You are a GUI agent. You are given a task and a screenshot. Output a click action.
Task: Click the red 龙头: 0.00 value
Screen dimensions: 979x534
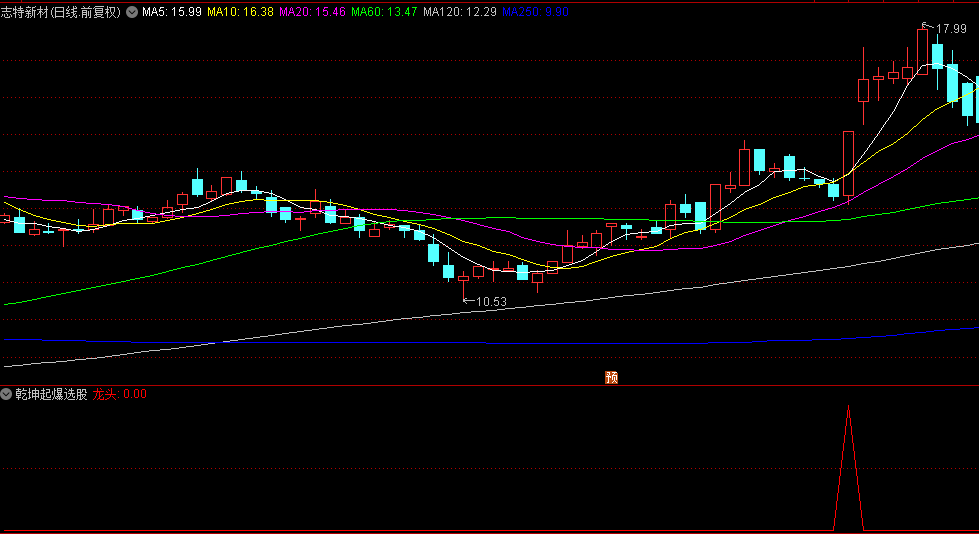pyautogui.click(x=119, y=394)
